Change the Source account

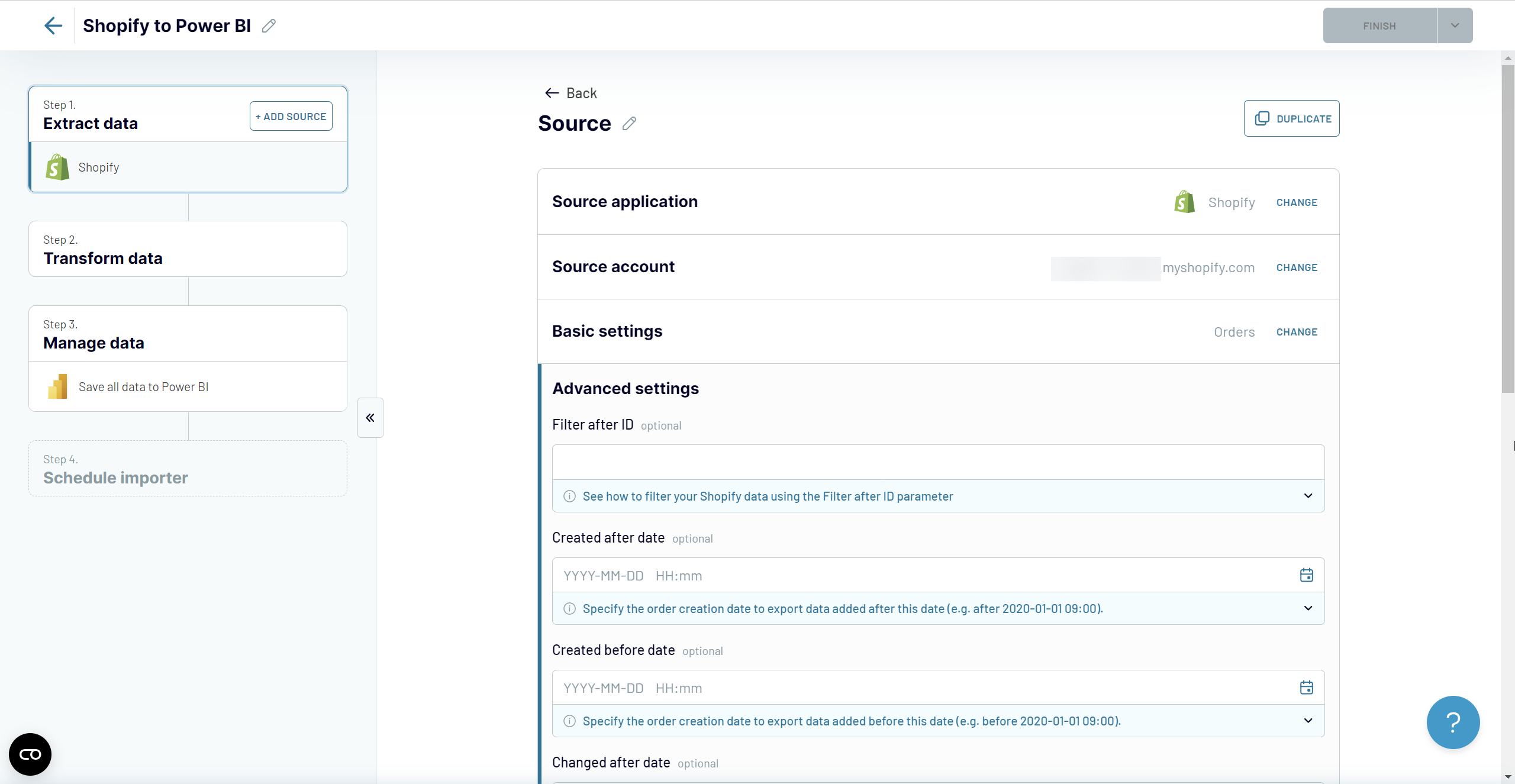(1297, 267)
